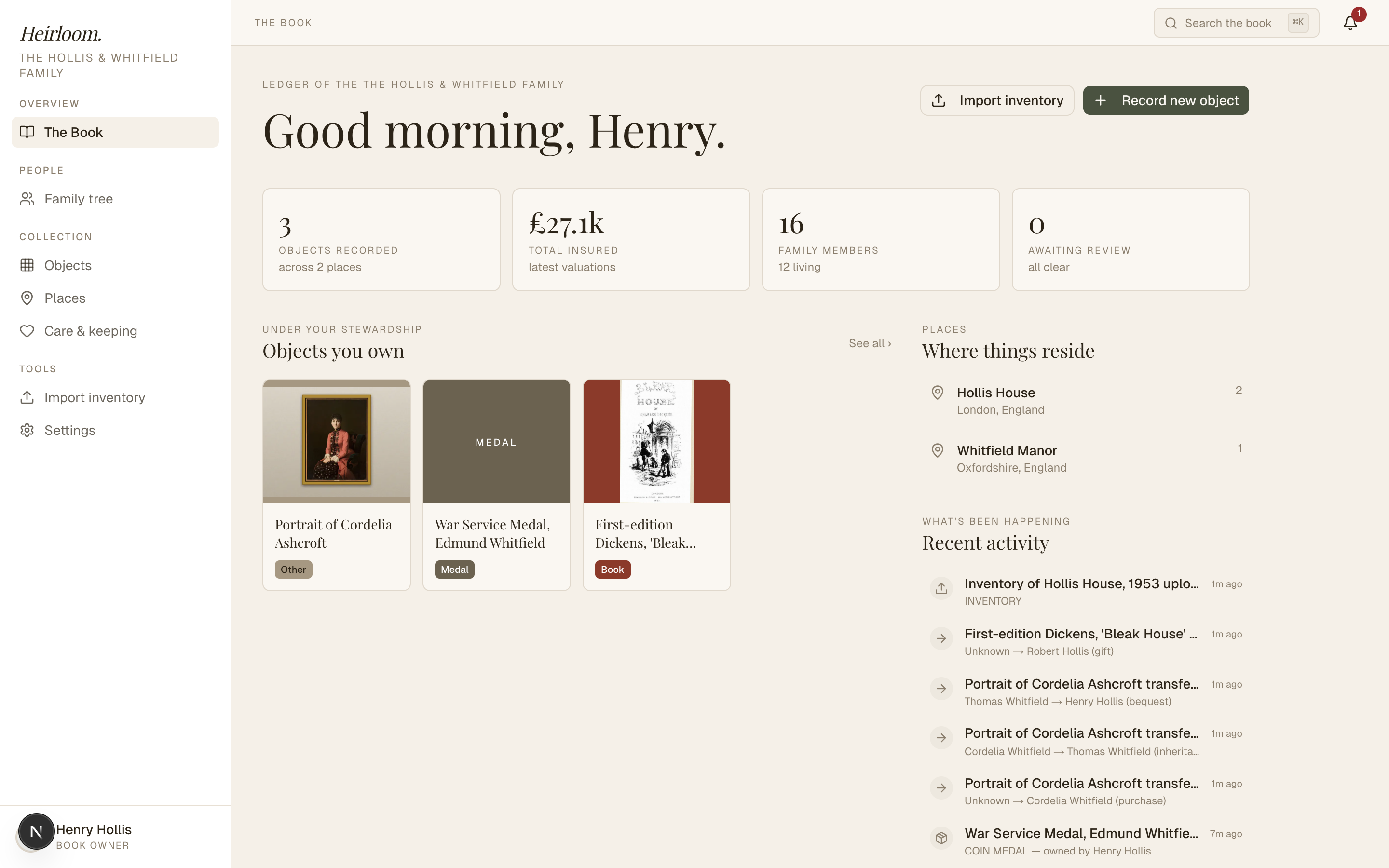Click the notifications bell icon
The image size is (1389, 868).
1350,23
